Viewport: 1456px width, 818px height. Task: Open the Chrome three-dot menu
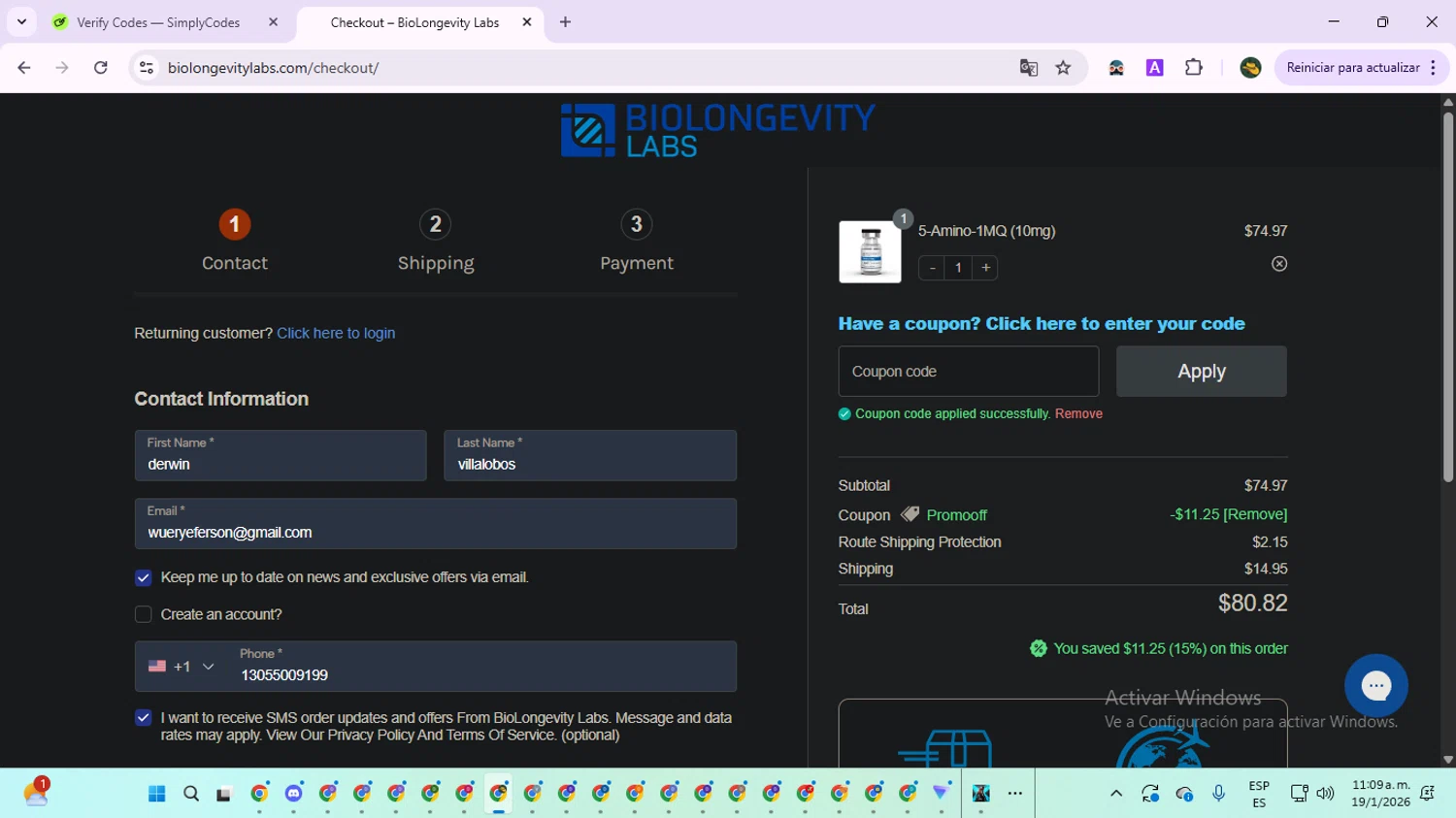click(1433, 68)
